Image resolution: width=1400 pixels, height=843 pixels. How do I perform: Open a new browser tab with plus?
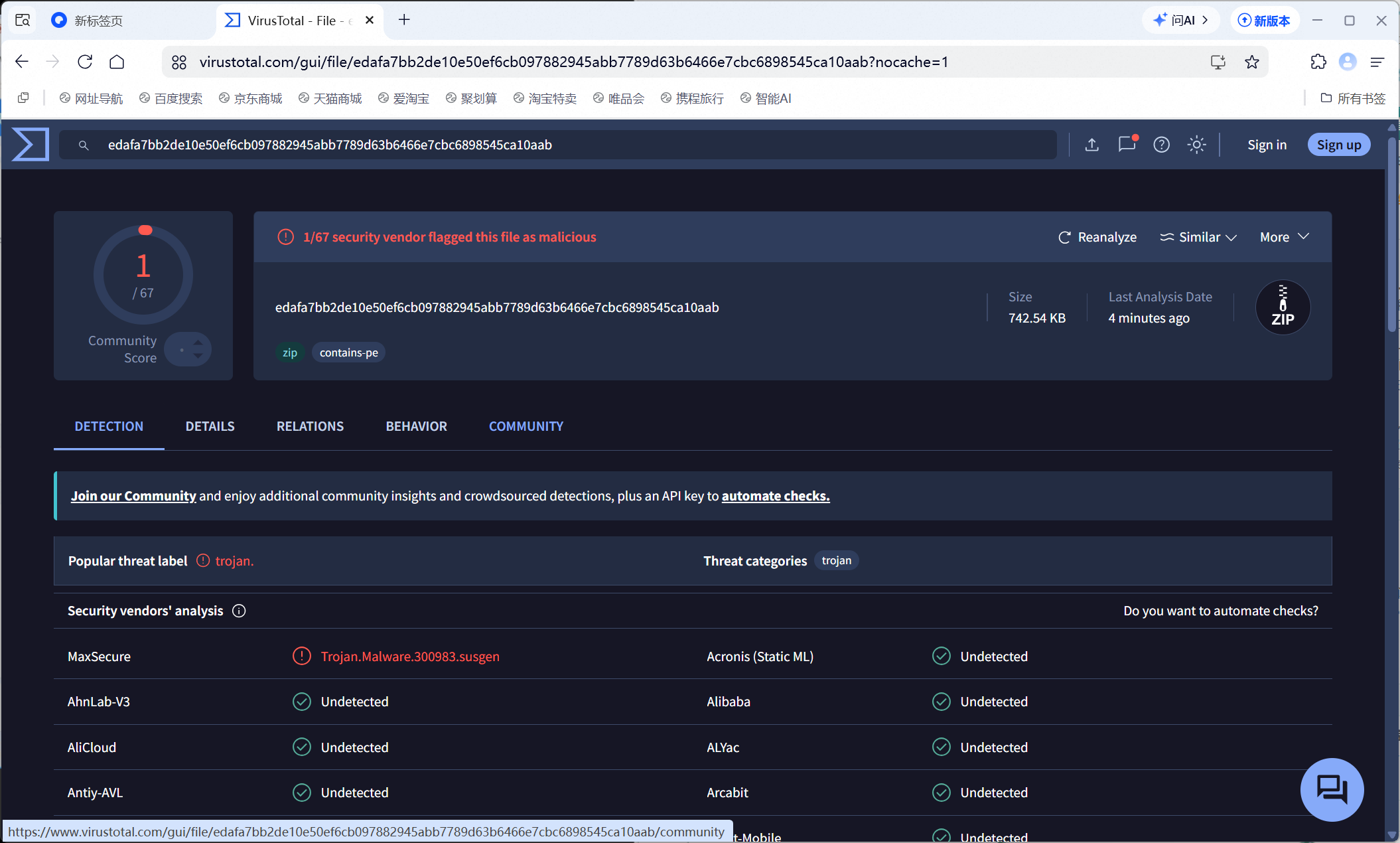pos(404,20)
